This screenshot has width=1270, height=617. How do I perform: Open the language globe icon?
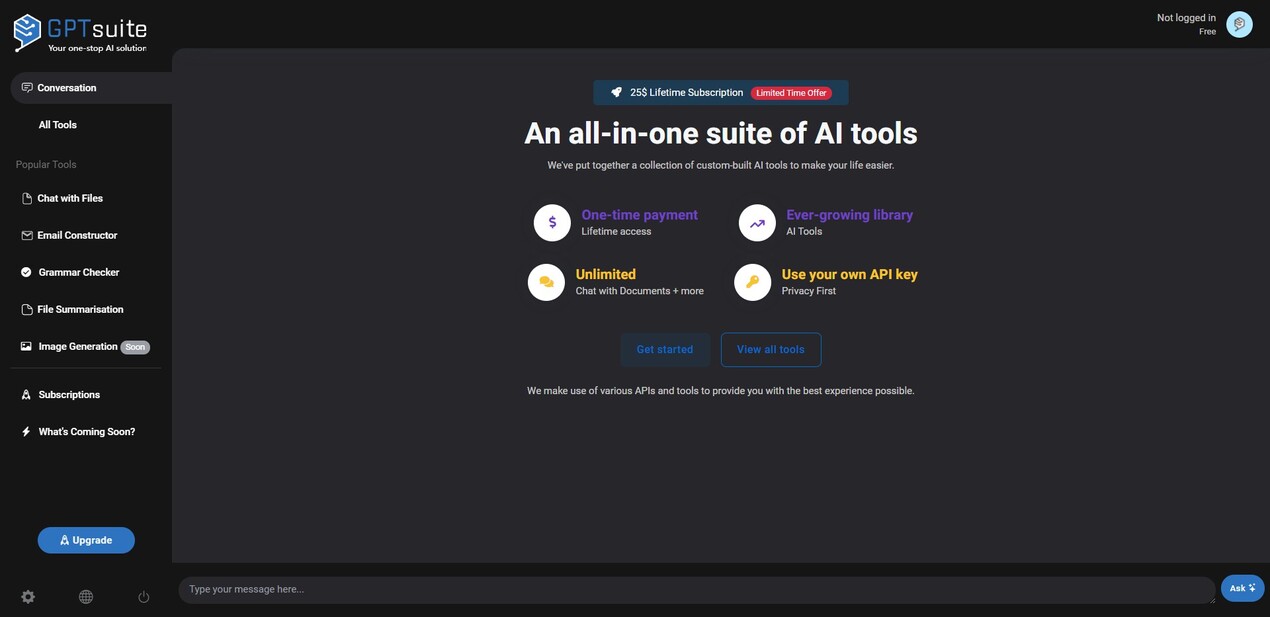tap(86, 597)
